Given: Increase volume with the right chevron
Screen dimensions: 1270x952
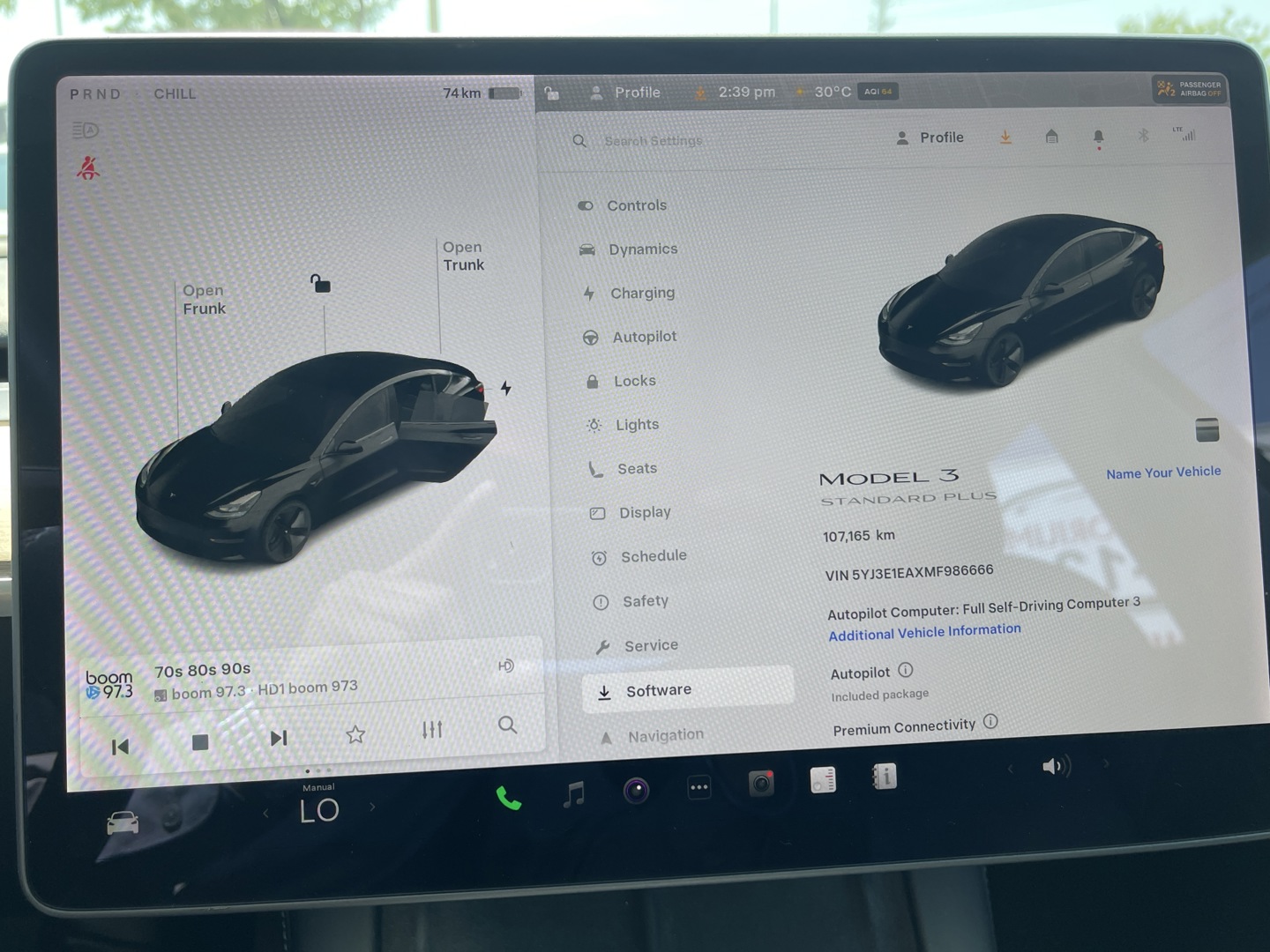Looking at the screenshot, I should pyautogui.click(x=1106, y=763).
